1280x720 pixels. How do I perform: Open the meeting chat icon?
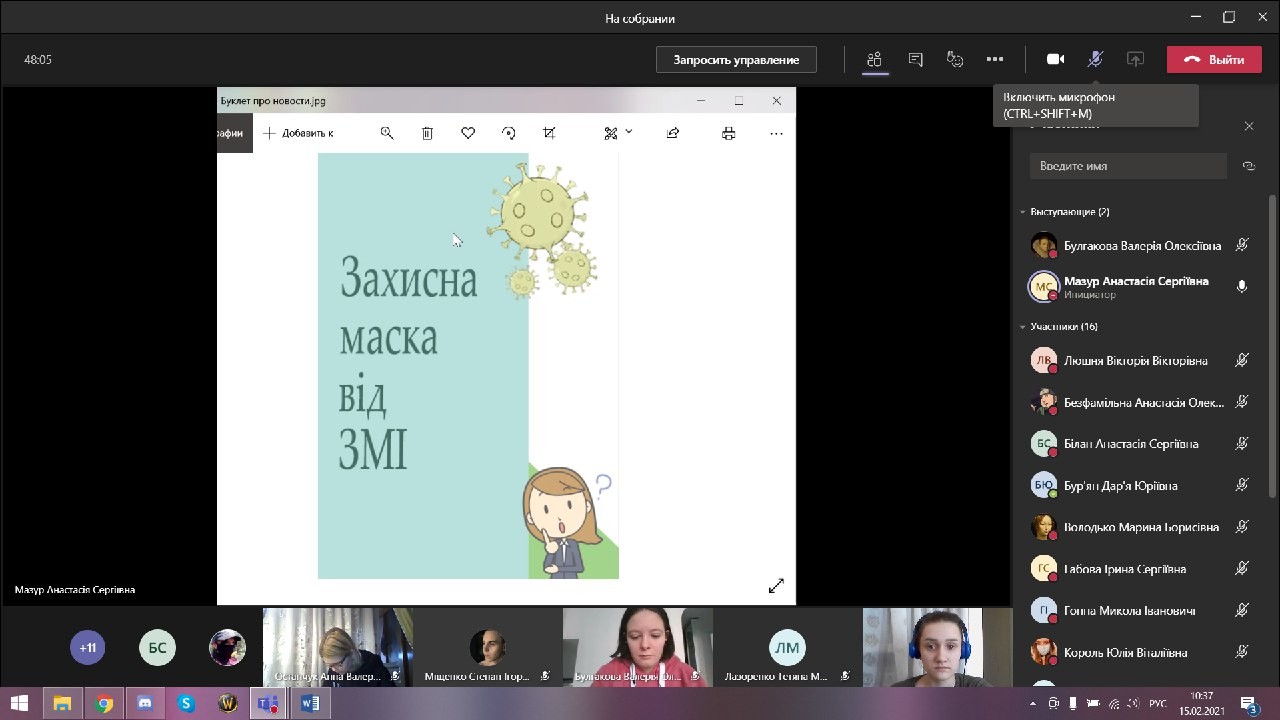915,59
